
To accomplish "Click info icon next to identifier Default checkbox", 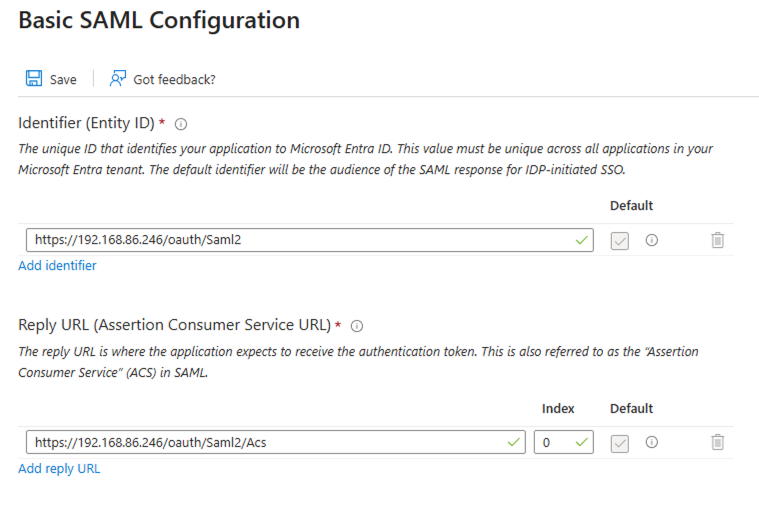I will pos(652,240).
